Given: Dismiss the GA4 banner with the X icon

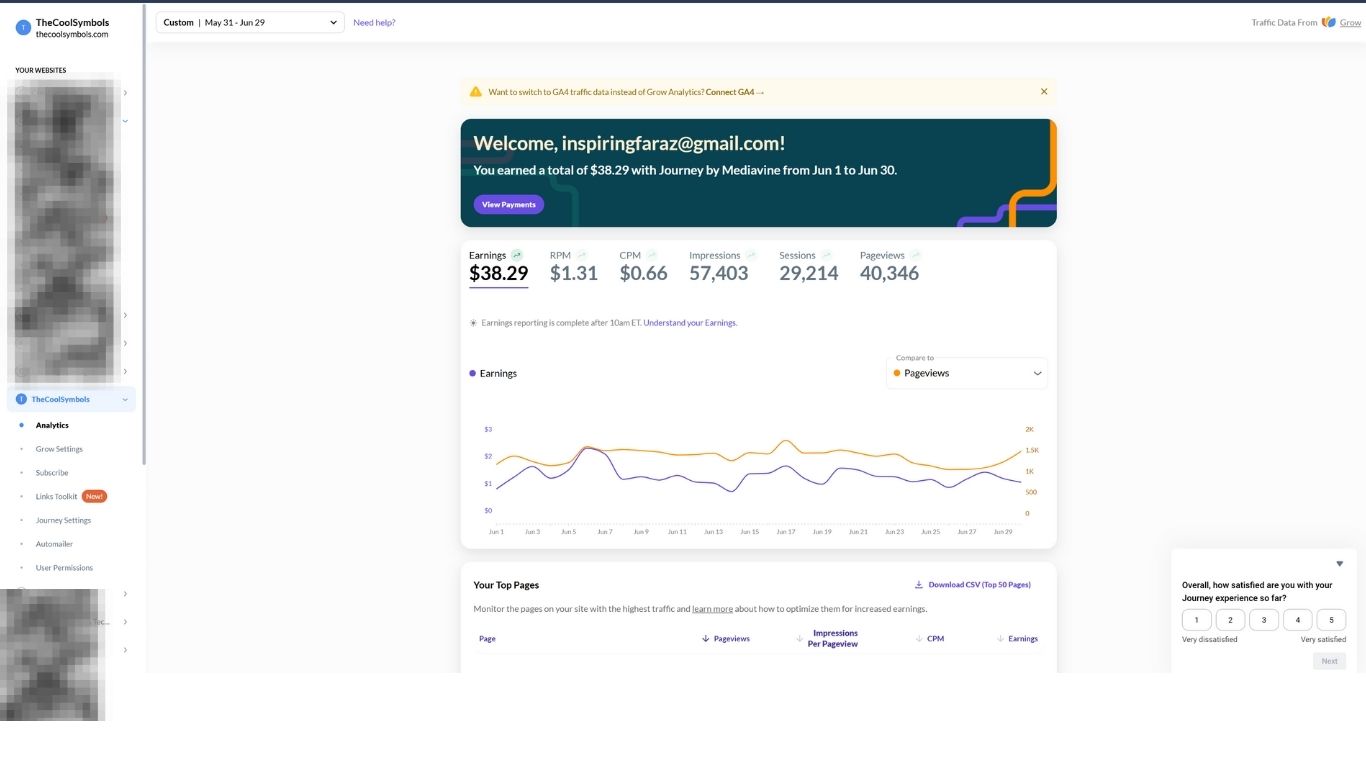Looking at the screenshot, I should (1044, 91).
